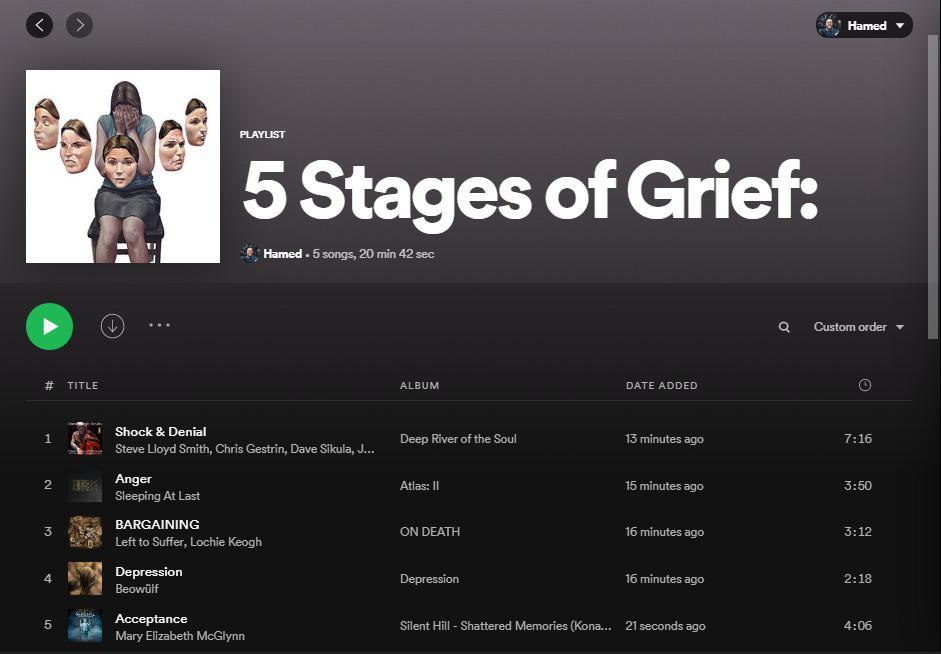Expand the account menu chevron next to Hamed
This screenshot has width=941, height=654.
tap(898, 25)
